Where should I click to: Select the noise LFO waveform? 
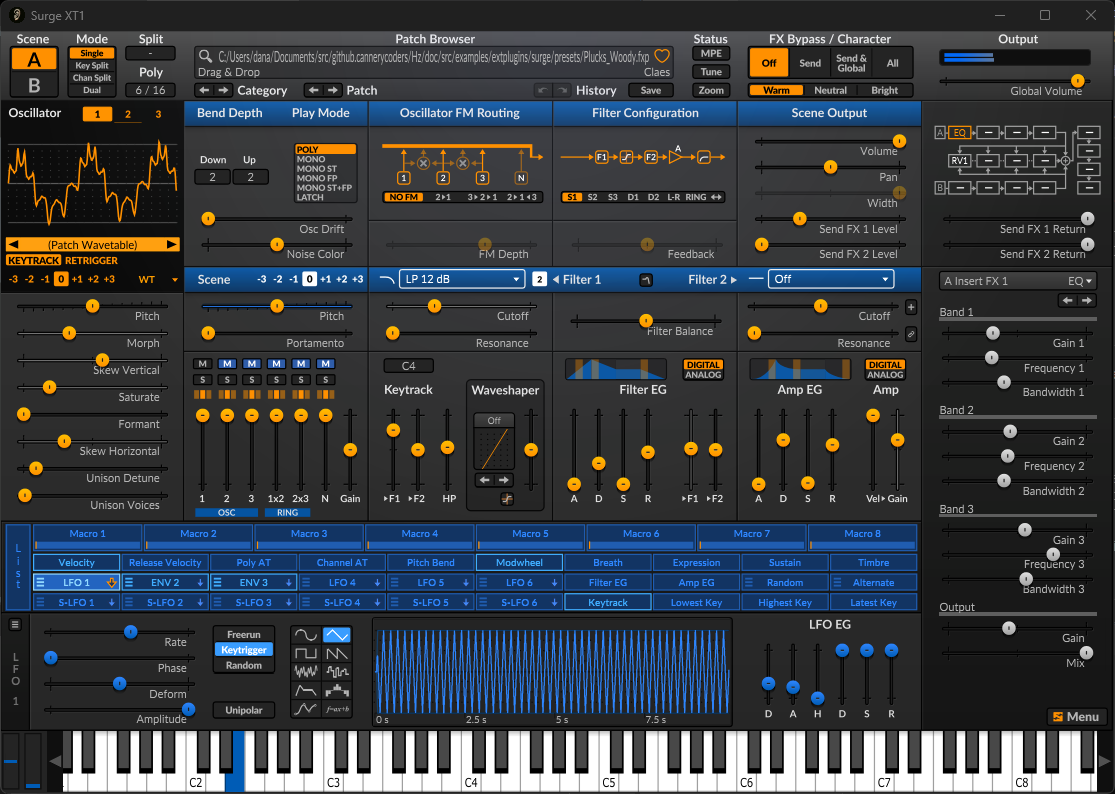click(x=306, y=671)
